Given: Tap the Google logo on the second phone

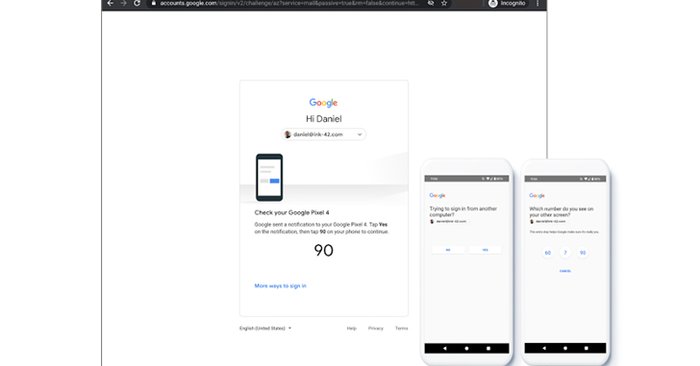Looking at the screenshot, I should (537, 195).
